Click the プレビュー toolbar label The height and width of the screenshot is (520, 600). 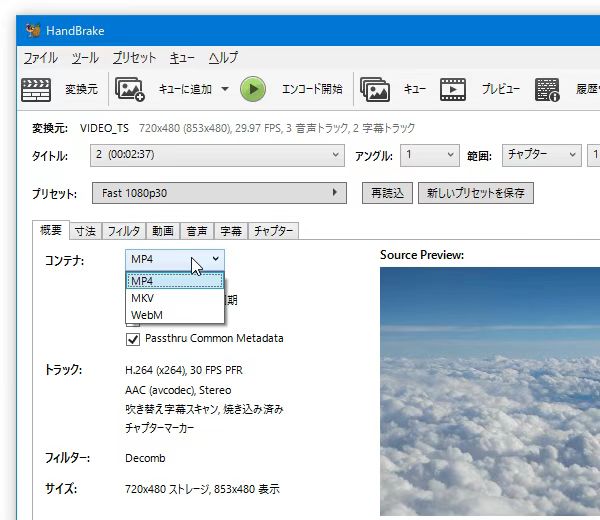pyautogui.click(x=501, y=89)
